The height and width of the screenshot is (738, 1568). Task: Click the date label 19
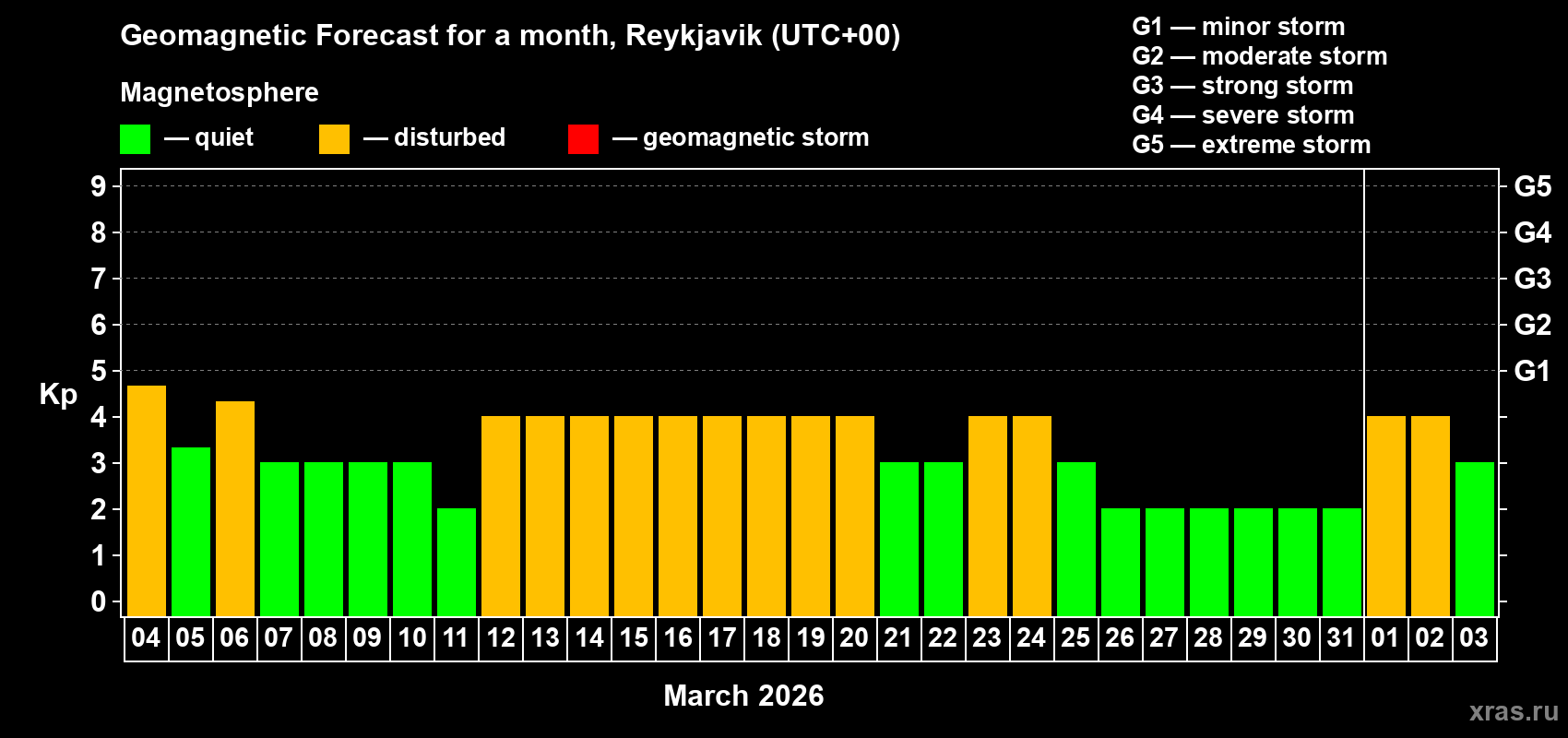810,638
